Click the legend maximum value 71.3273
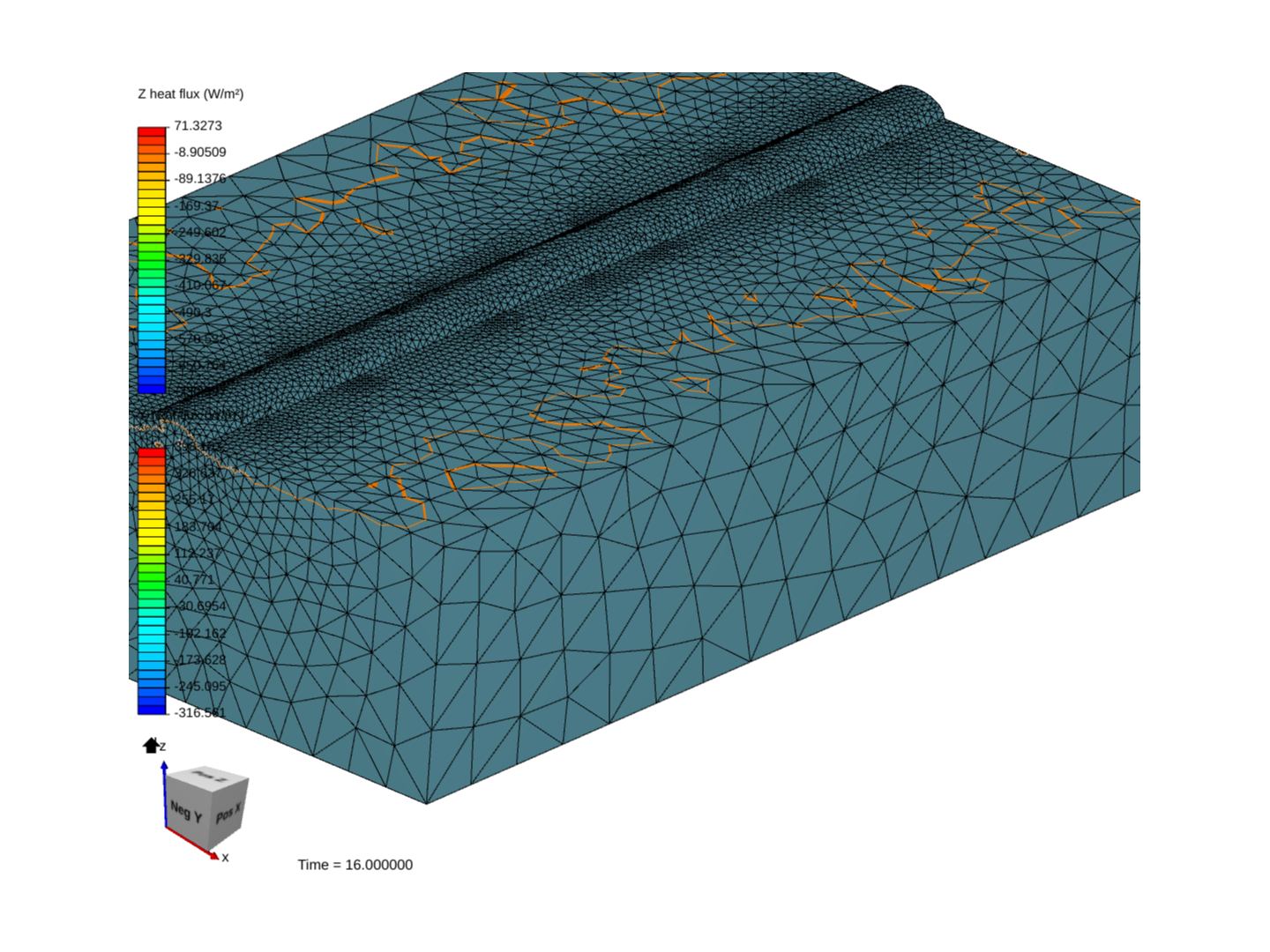1270x952 pixels. [198, 125]
